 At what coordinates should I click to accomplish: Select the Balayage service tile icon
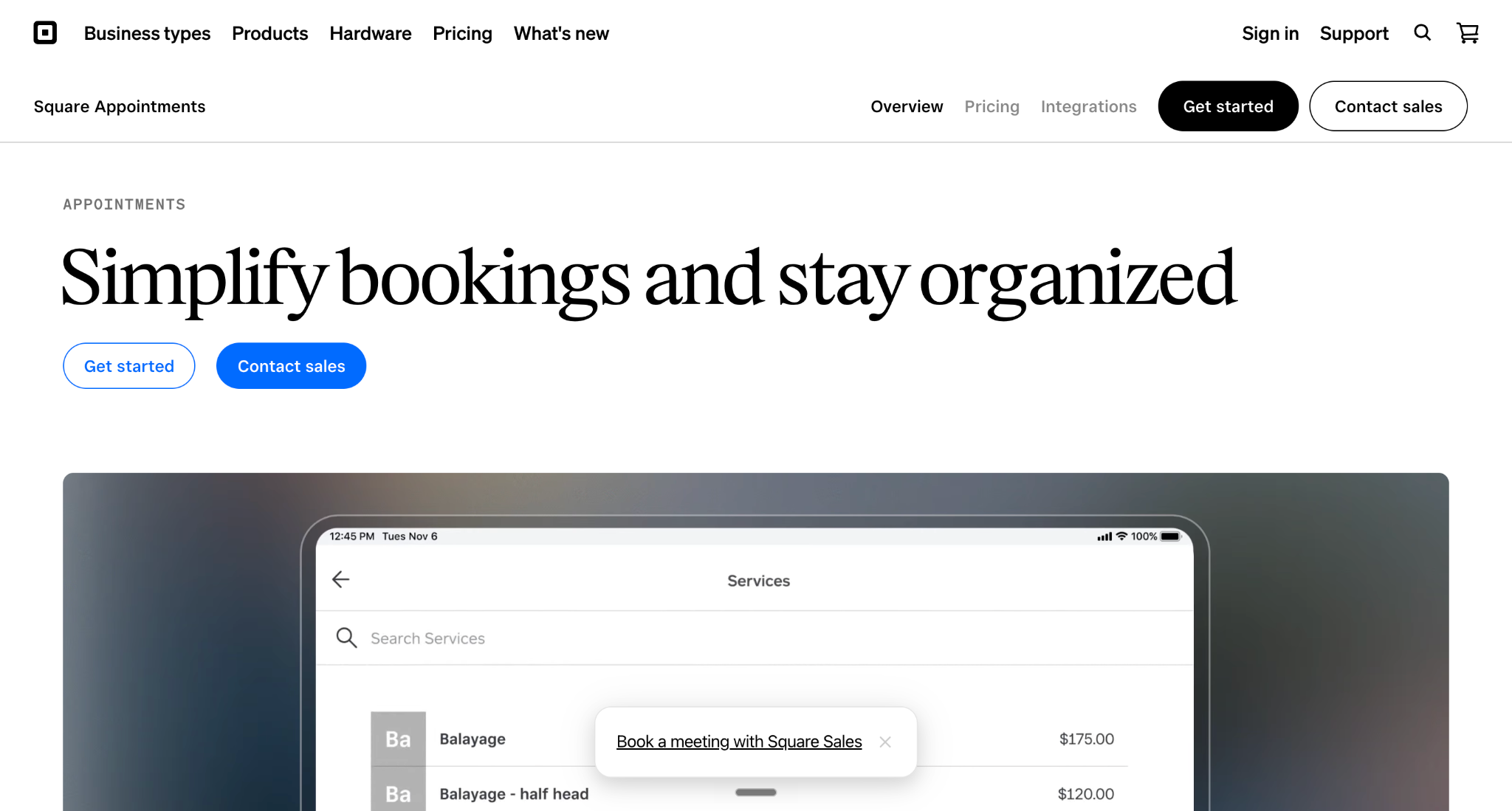tap(398, 739)
